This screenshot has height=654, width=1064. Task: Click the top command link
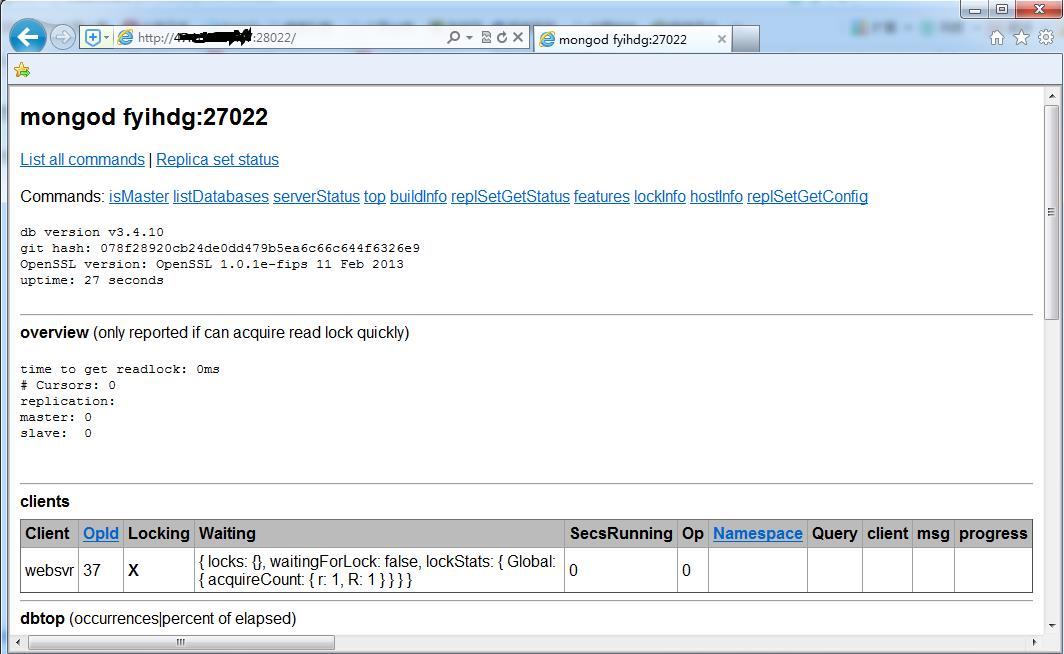(x=375, y=197)
